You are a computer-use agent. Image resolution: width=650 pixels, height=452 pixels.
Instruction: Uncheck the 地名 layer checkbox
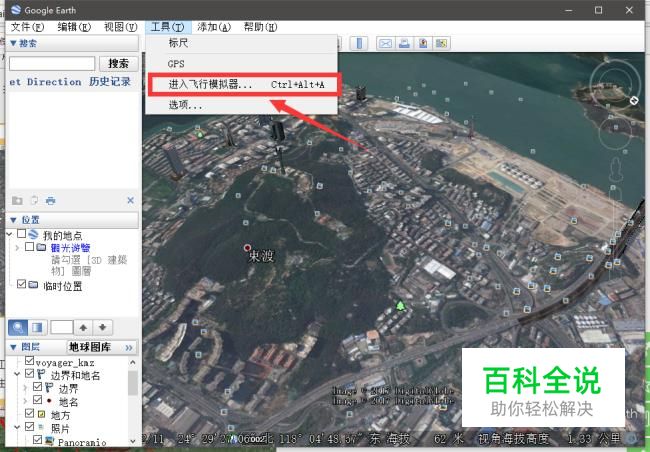(x=37, y=400)
